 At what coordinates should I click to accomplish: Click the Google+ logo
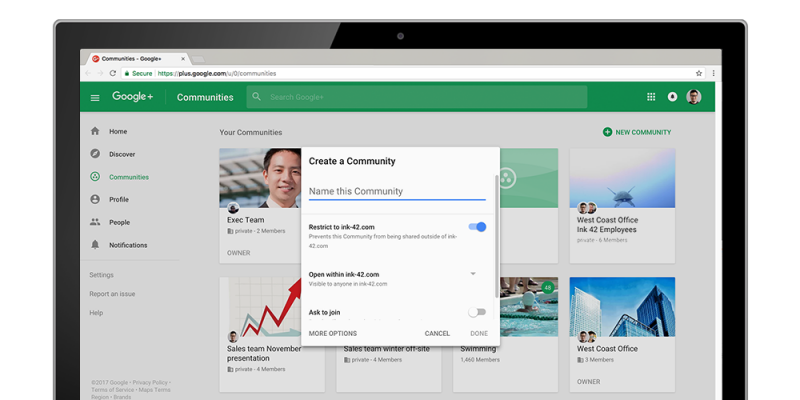(133, 96)
